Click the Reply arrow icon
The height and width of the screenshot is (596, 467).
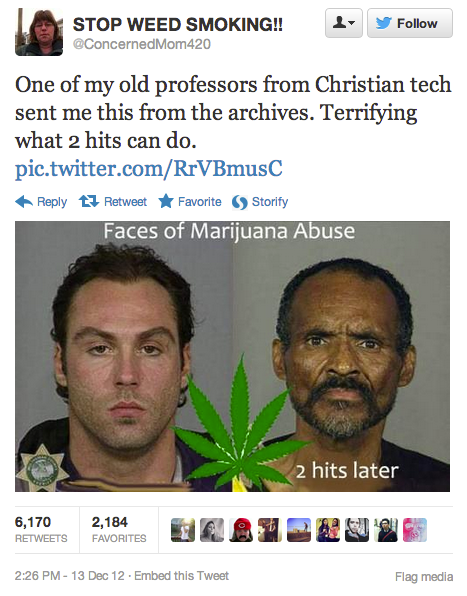pos(24,202)
